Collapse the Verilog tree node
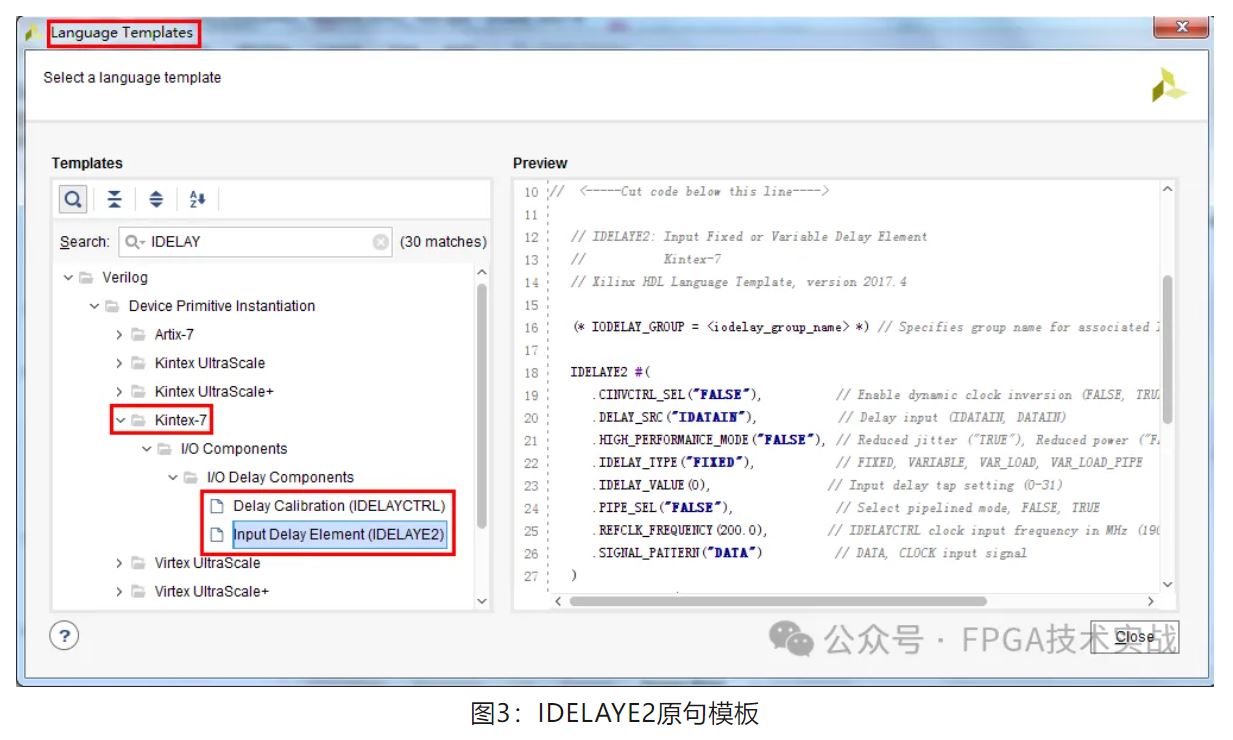The height and width of the screenshot is (740, 1233). (x=68, y=278)
